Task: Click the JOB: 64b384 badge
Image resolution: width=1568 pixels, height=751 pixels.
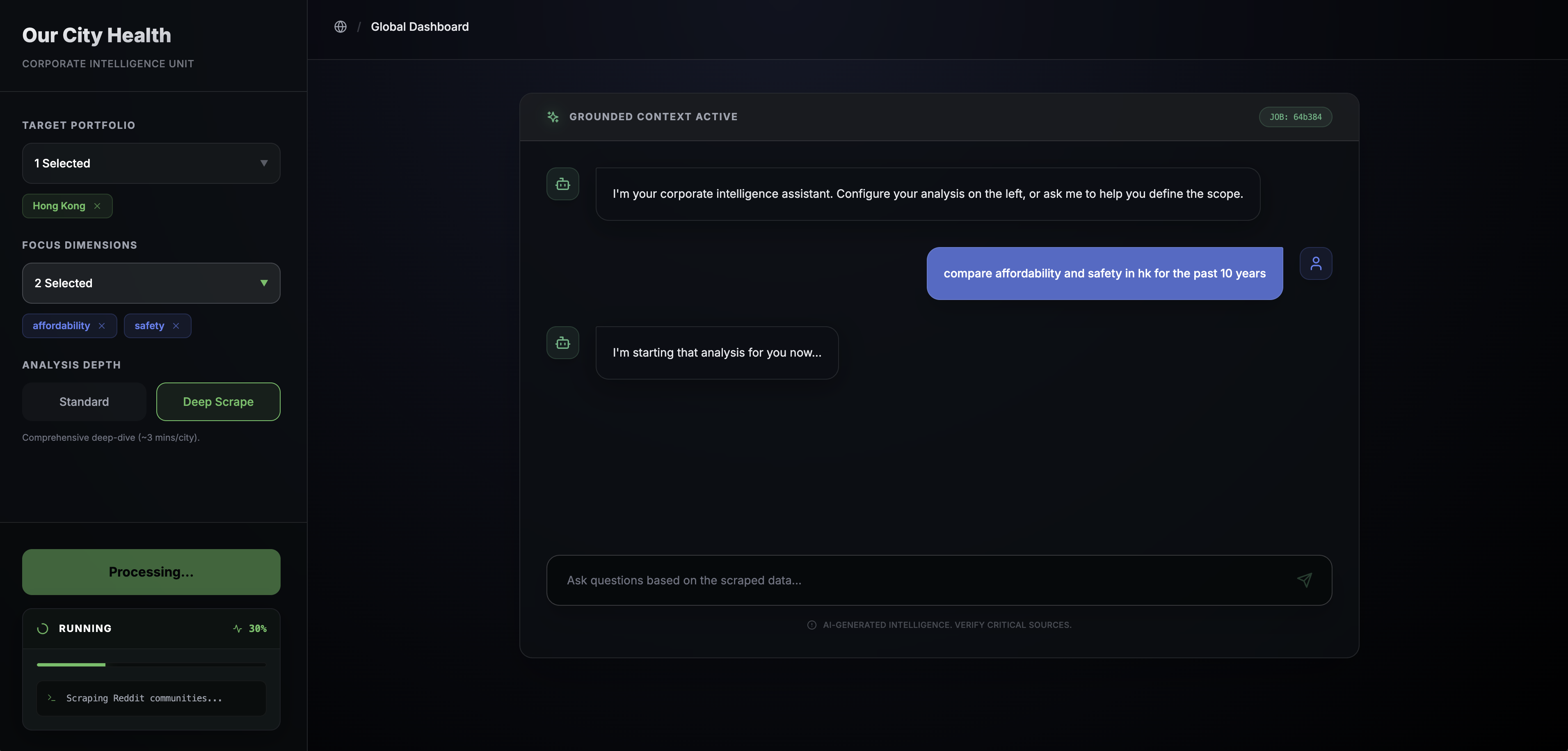Action: coord(1295,117)
